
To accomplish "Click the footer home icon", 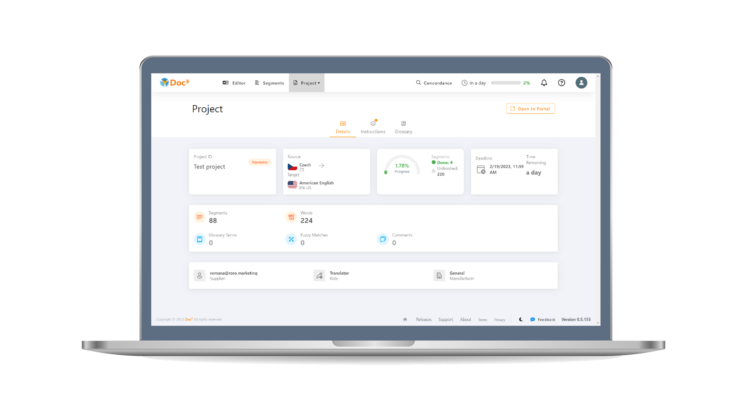I will click(405, 320).
